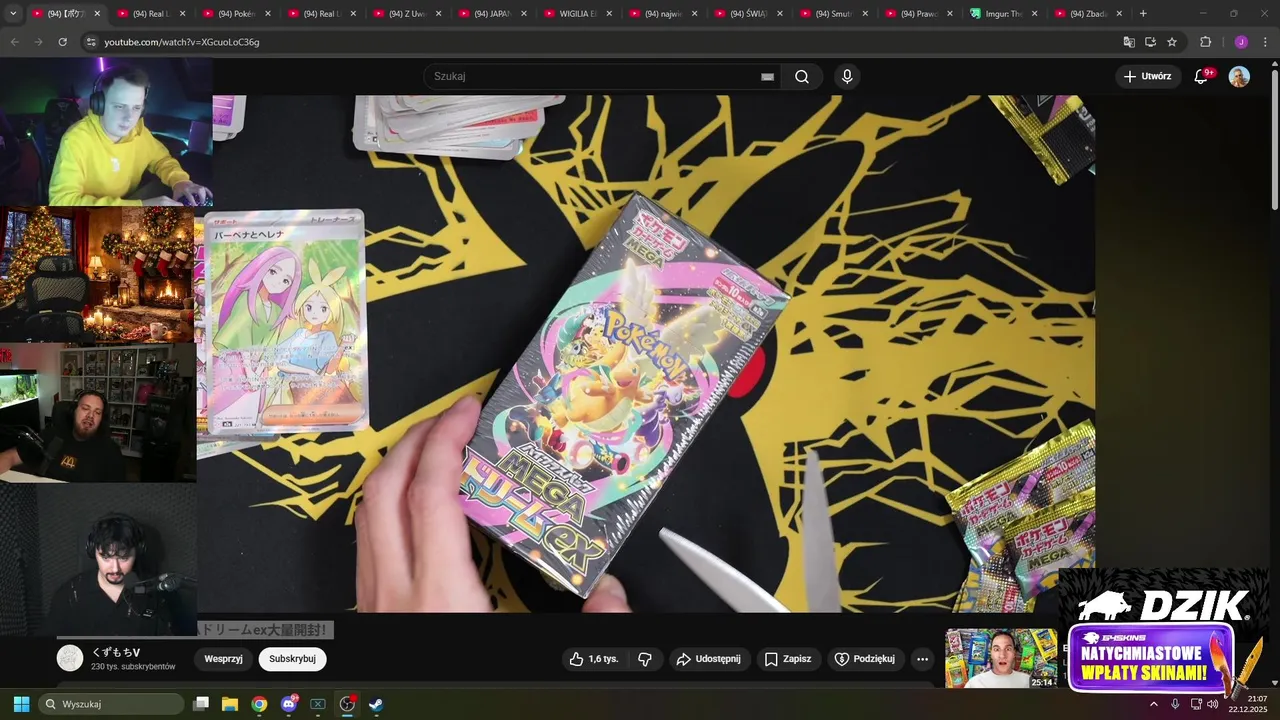Click the install app icon in address bar
Image resolution: width=1280 pixels, height=720 pixels.
1150,42
